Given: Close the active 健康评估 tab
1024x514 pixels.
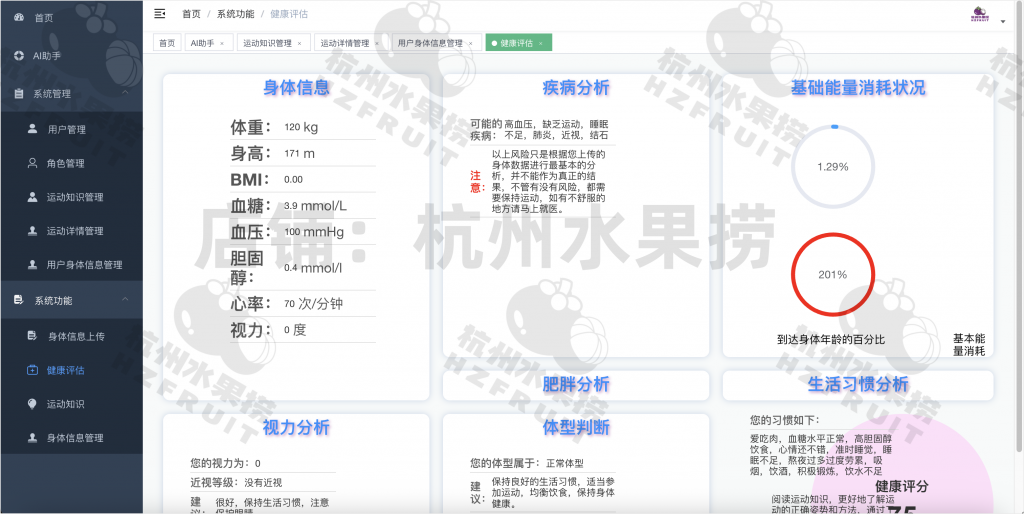Looking at the screenshot, I should [x=541, y=43].
